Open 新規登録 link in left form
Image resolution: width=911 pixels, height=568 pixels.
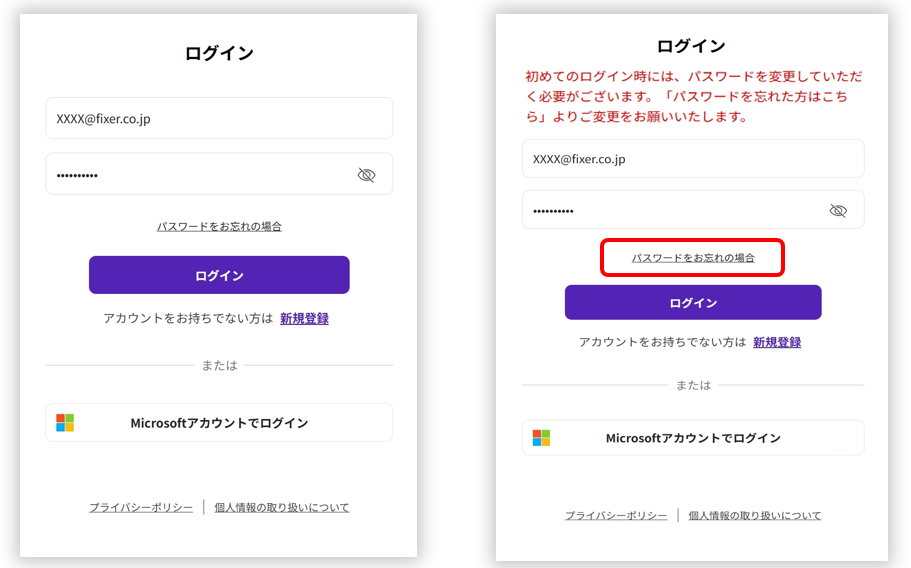click(x=304, y=319)
